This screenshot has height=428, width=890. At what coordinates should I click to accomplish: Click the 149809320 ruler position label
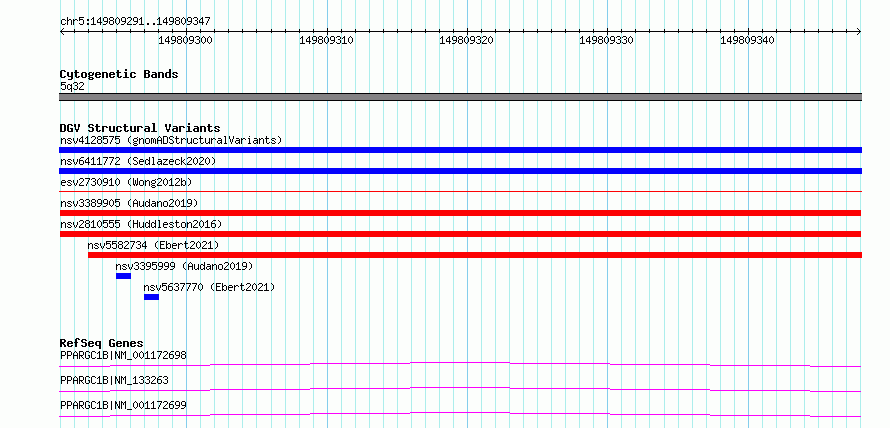click(x=467, y=40)
